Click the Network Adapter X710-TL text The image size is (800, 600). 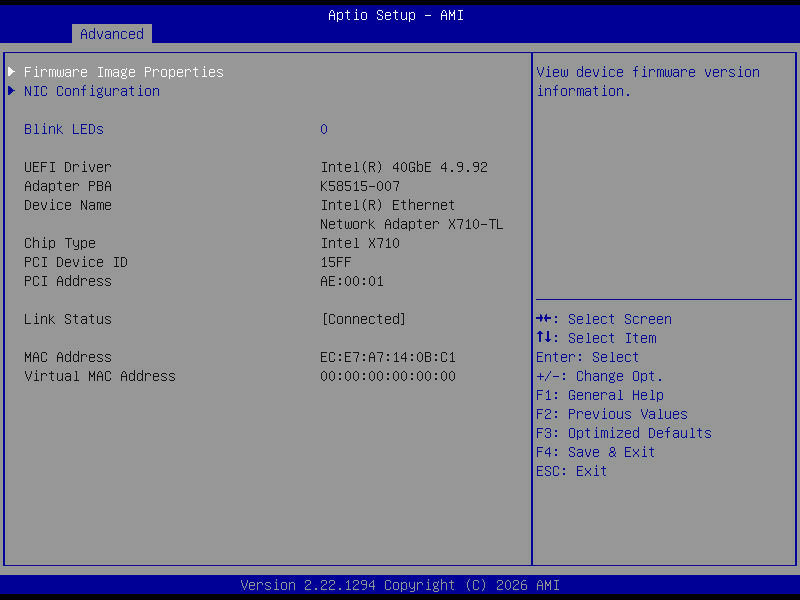click(412, 224)
